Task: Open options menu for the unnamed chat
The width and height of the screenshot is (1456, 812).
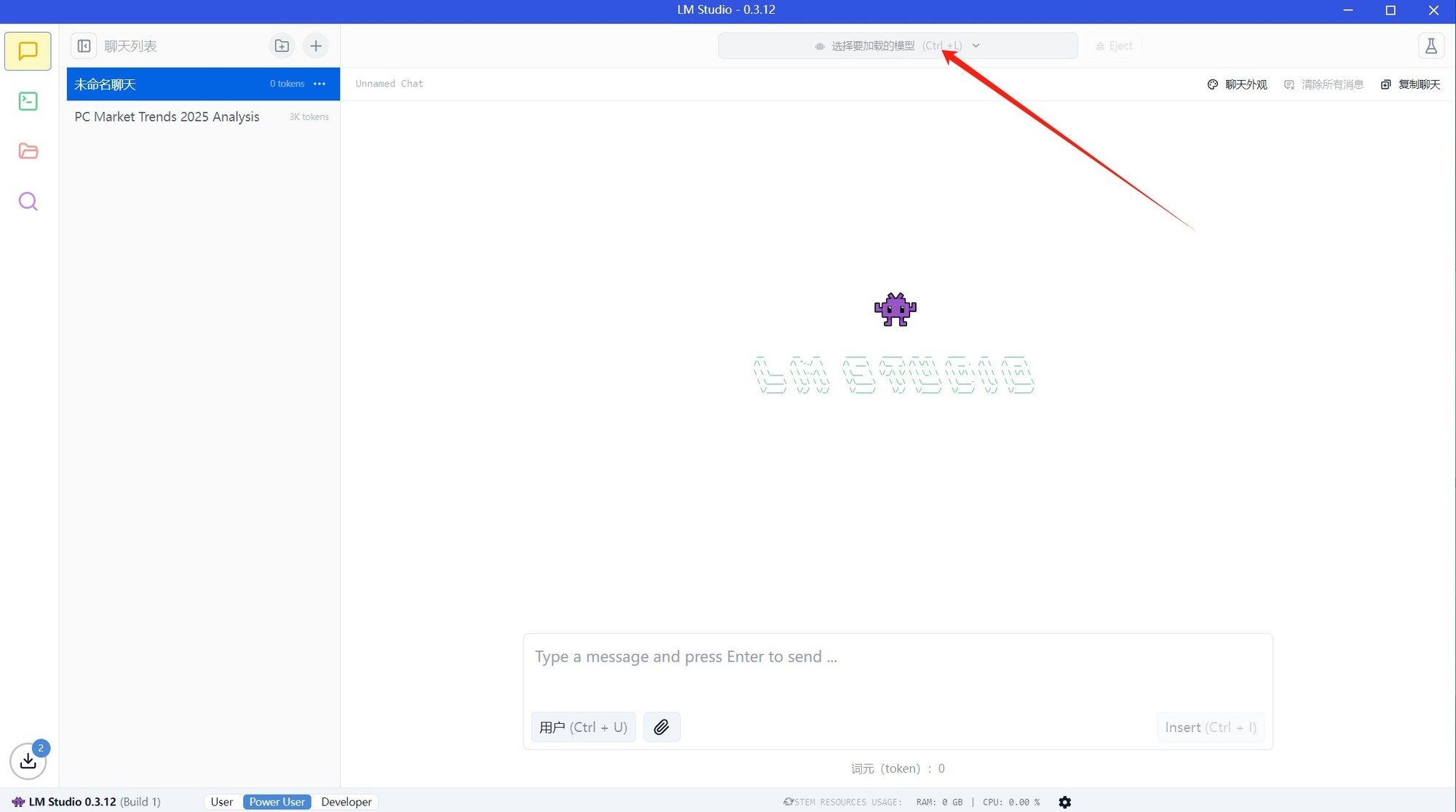Action: [x=320, y=84]
